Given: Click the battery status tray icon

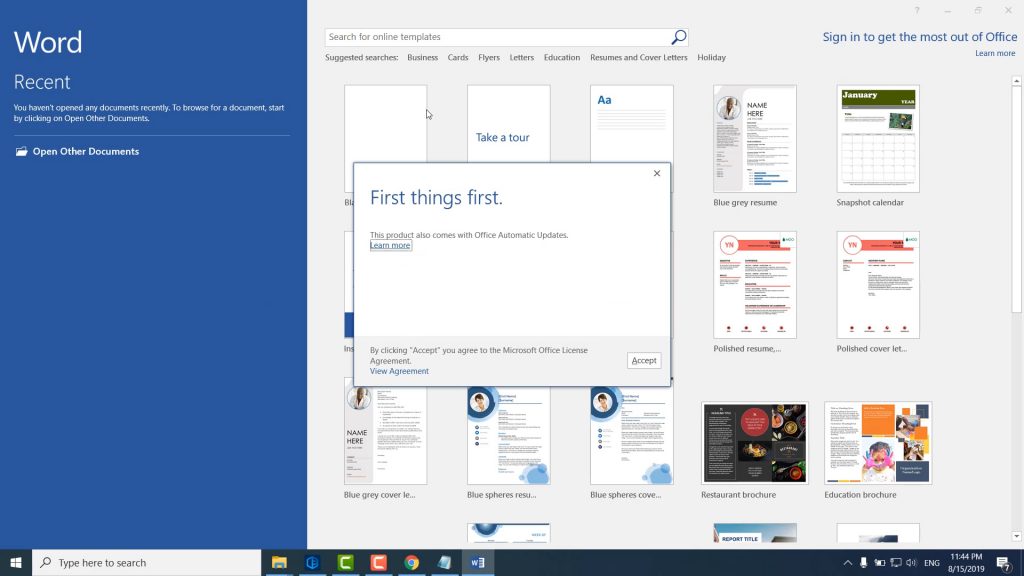Looking at the screenshot, I should click(880, 563).
